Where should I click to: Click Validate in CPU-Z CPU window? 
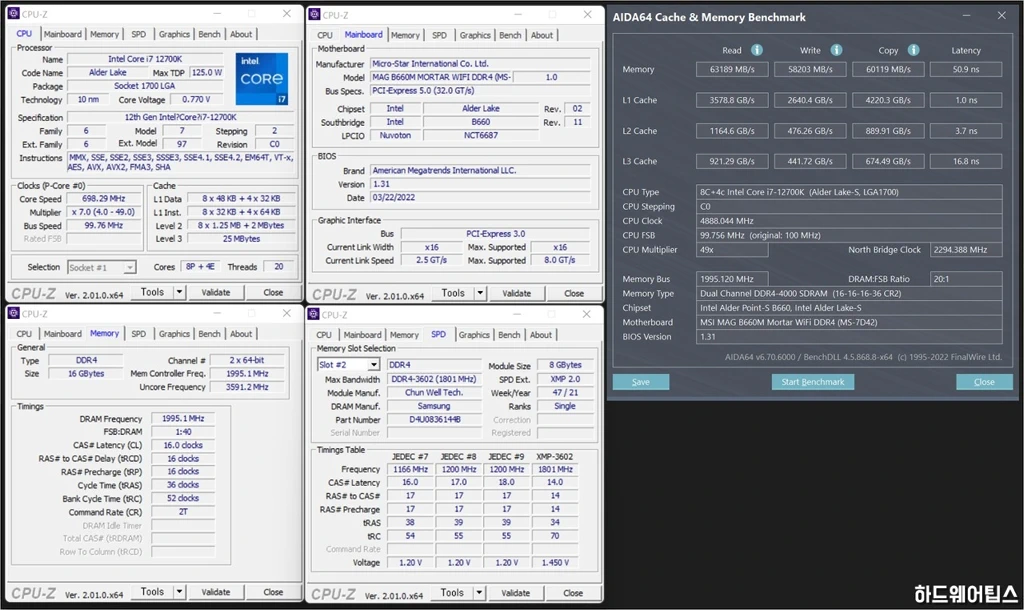pyautogui.click(x=216, y=293)
